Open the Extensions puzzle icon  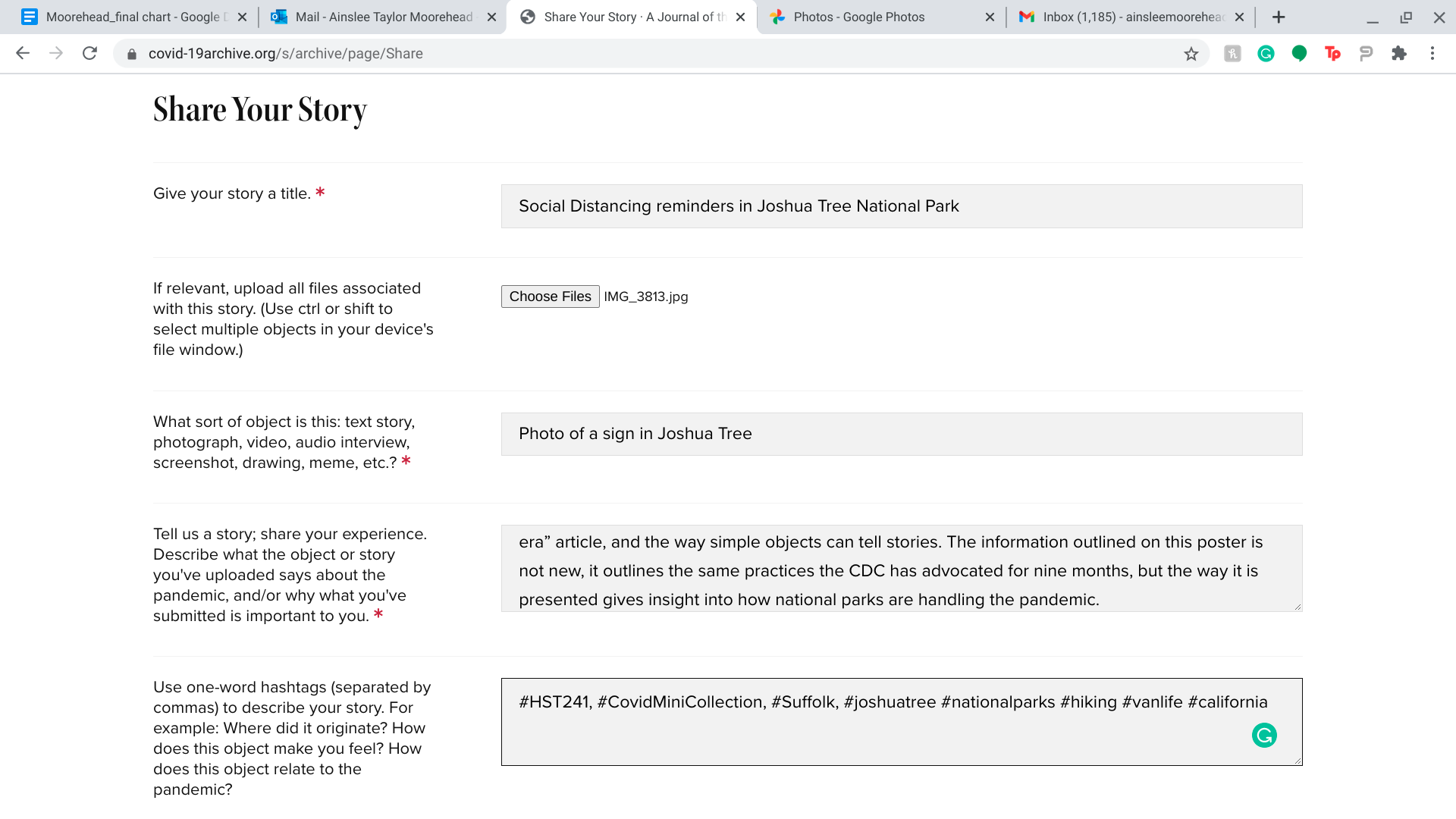coord(1399,53)
